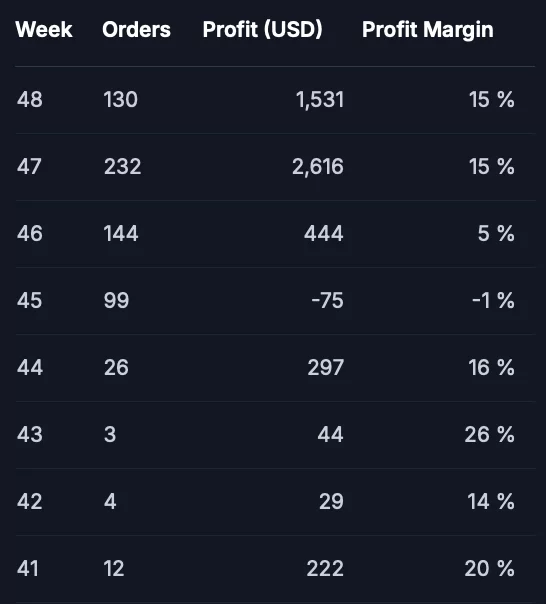Select the week 46 cell
Image resolution: width=546 pixels, height=604 pixels.
(x=30, y=234)
